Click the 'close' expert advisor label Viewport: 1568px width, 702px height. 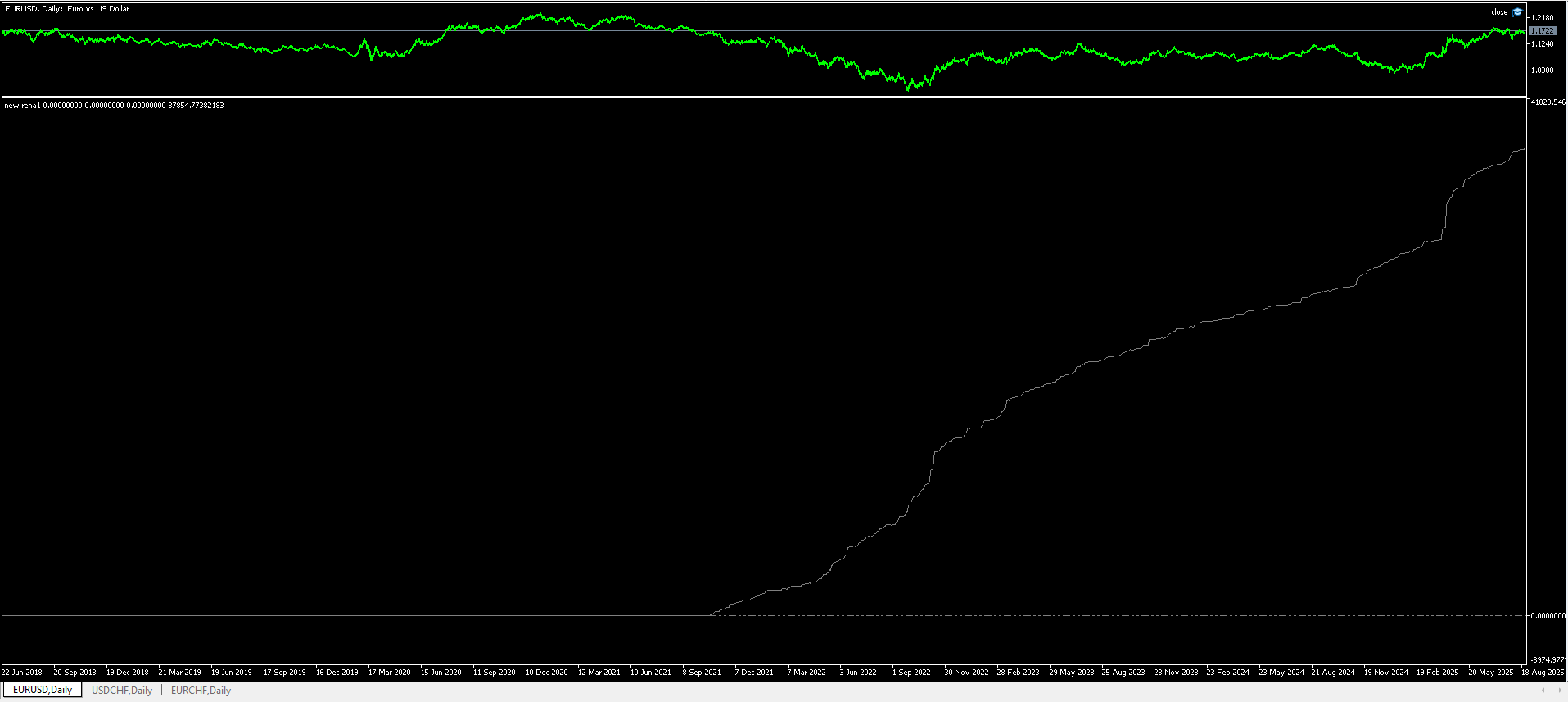coord(1499,12)
